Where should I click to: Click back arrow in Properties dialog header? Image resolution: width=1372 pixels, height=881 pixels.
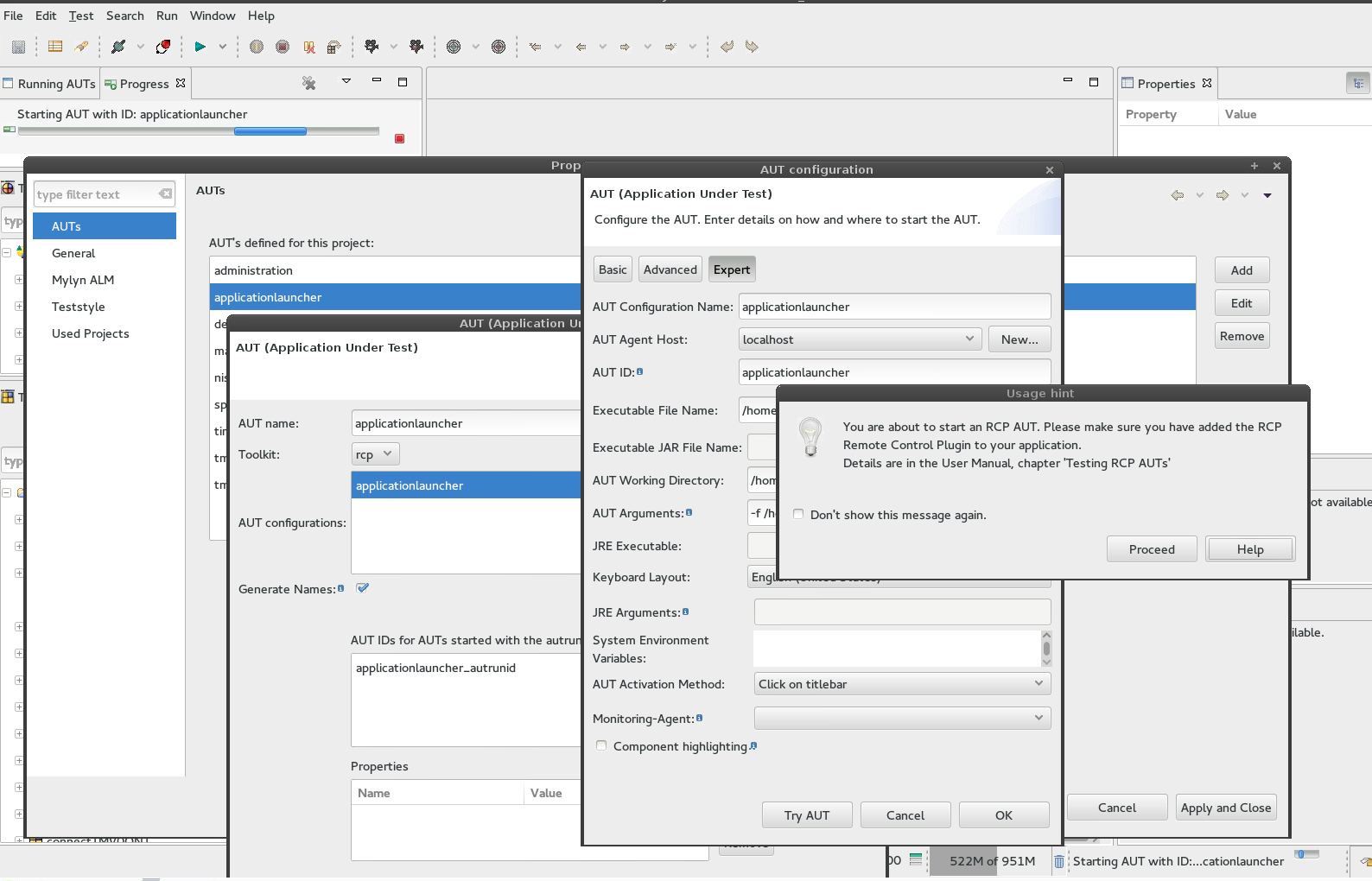coord(1177,195)
